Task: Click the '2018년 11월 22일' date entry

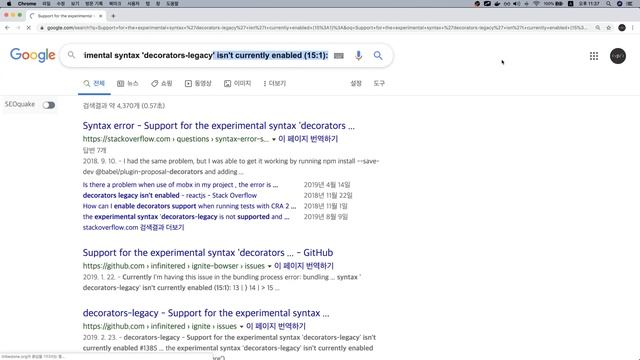Action: tap(328, 196)
